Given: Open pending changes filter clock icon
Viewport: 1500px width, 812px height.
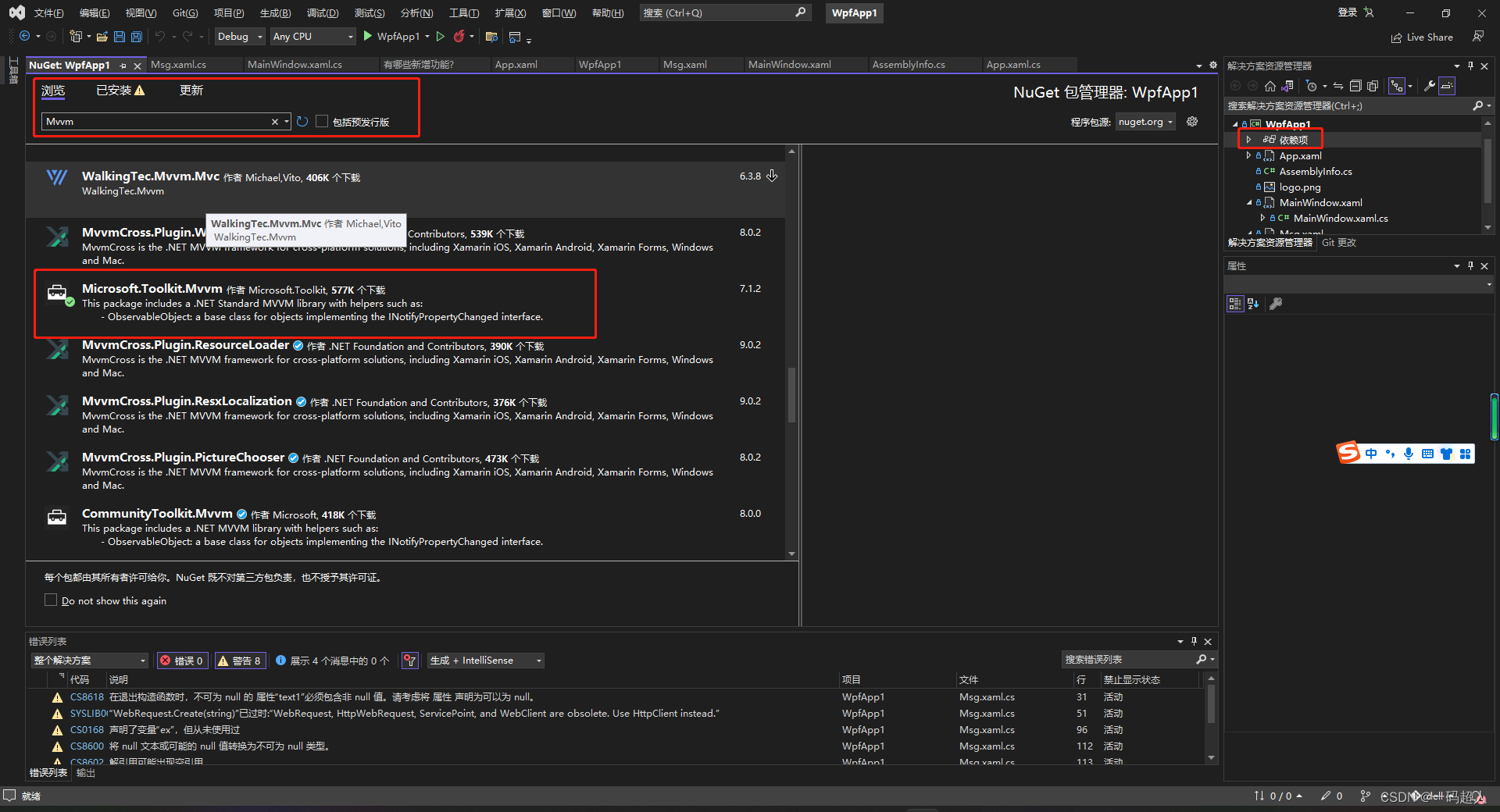Looking at the screenshot, I should tap(1312, 86).
